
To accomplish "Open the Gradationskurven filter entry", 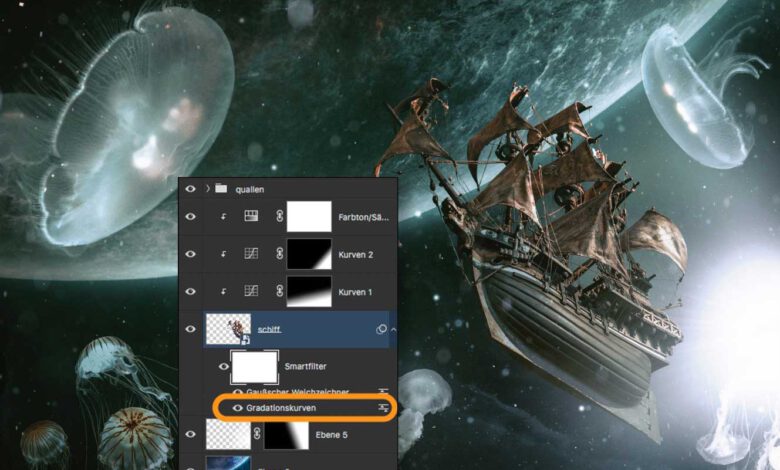I will (x=281, y=408).
